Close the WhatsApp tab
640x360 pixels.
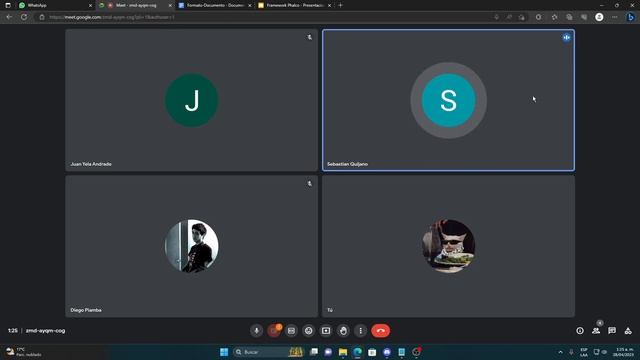pyautogui.click(x=90, y=5)
